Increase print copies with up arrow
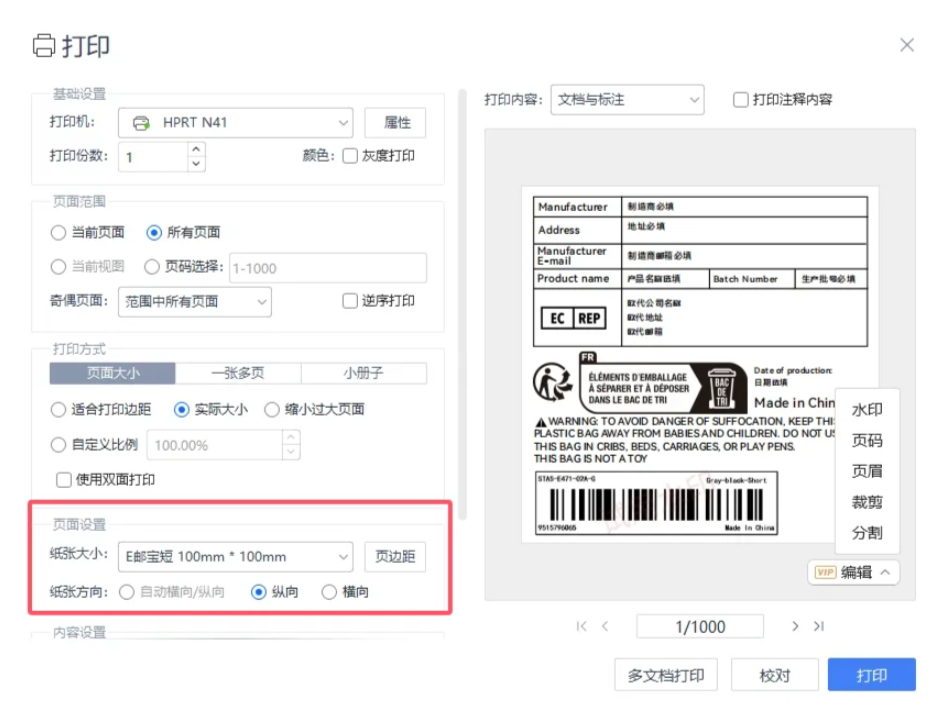This screenshot has width=946, height=720. click(x=195, y=148)
